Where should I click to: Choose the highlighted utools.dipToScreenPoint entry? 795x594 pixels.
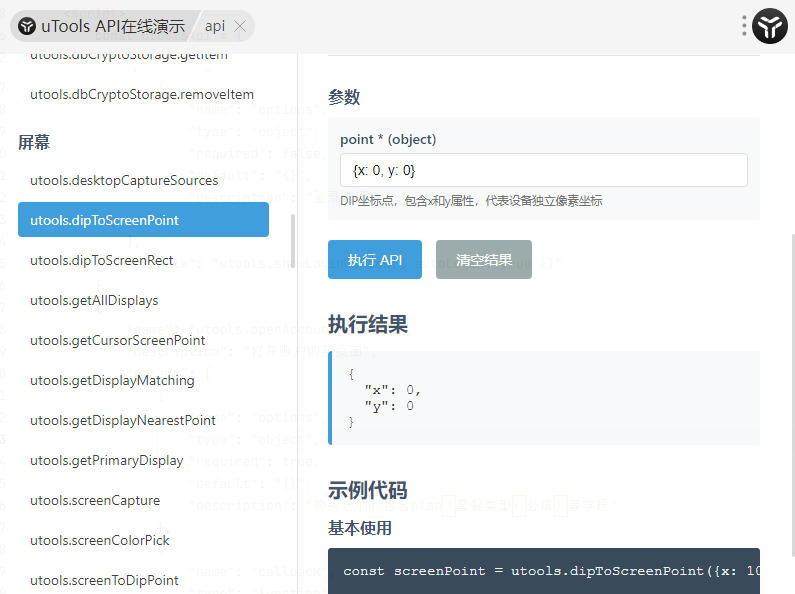[143, 220]
